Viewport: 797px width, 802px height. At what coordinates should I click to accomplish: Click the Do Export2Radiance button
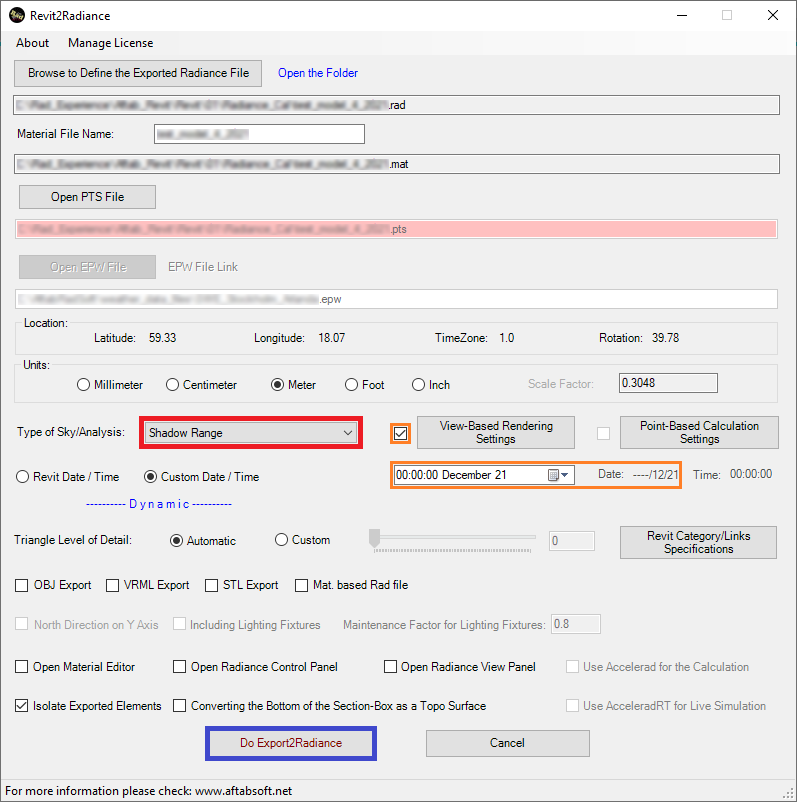[291, 743]
